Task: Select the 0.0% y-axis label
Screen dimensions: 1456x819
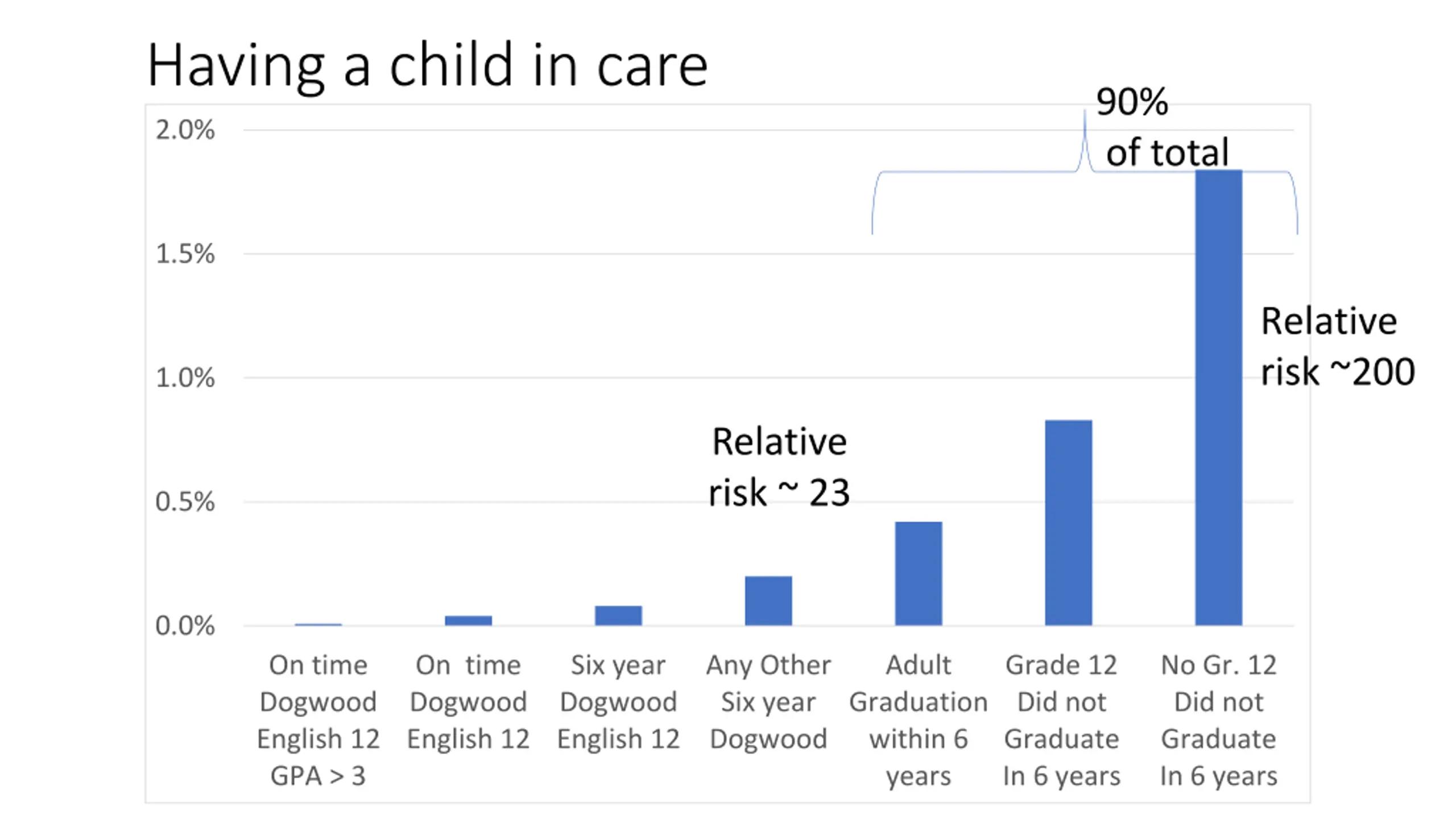Action: 185,626
